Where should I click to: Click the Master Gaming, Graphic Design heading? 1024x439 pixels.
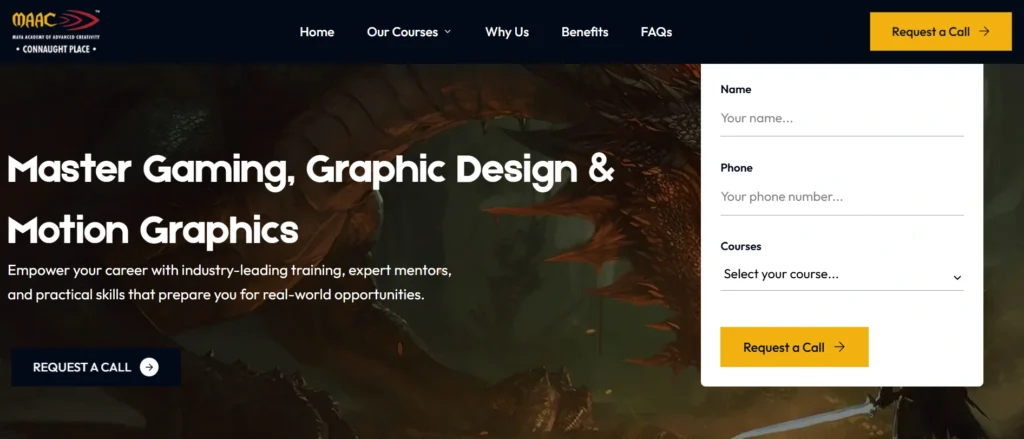pyautogui.click(x=311, y=199)
